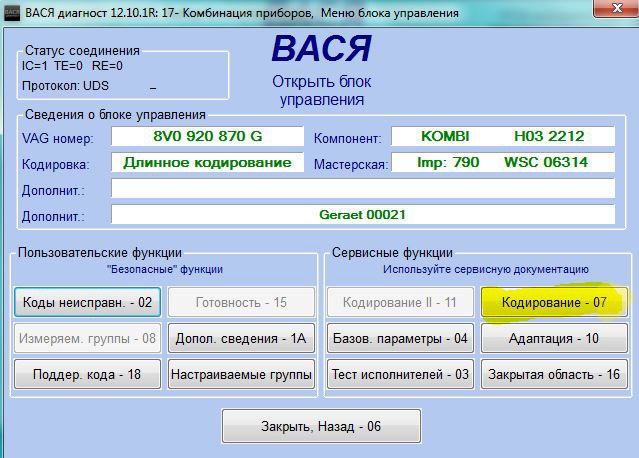Click the VAG номер field 8V0 920 870 G
Viewport: 639px width, 458px height.
207,136
